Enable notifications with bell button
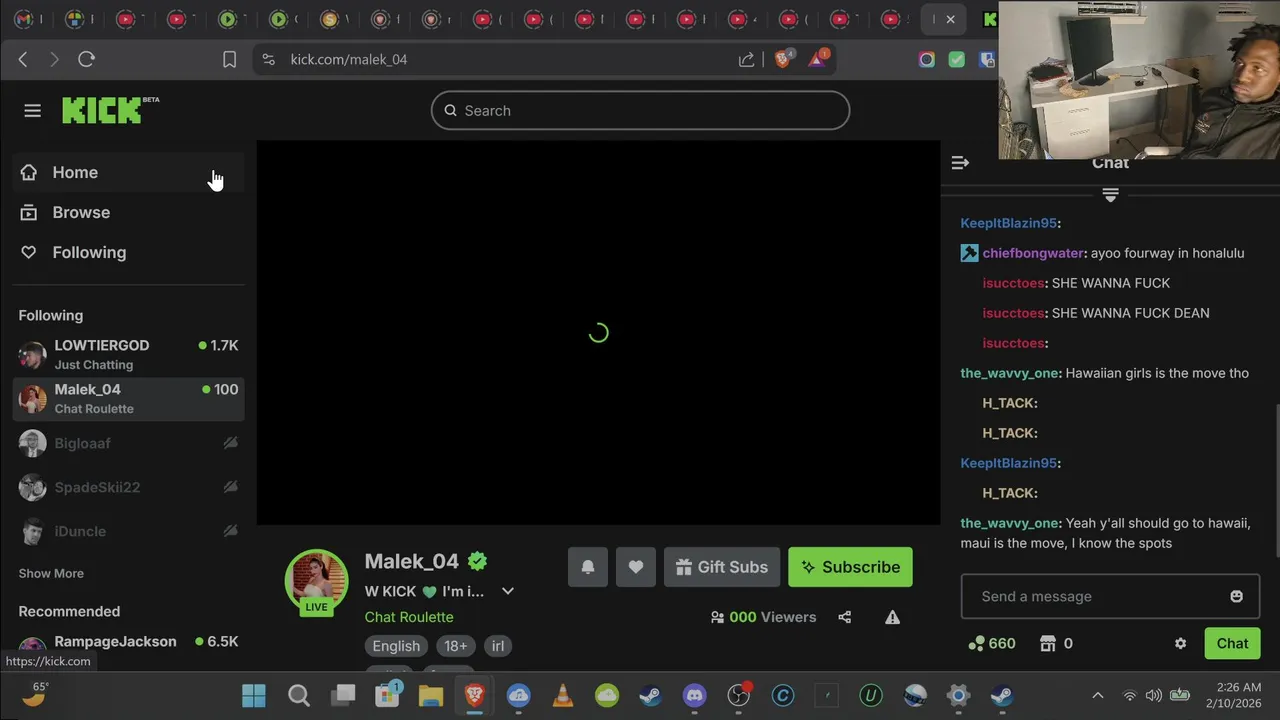 coord(588,567)
